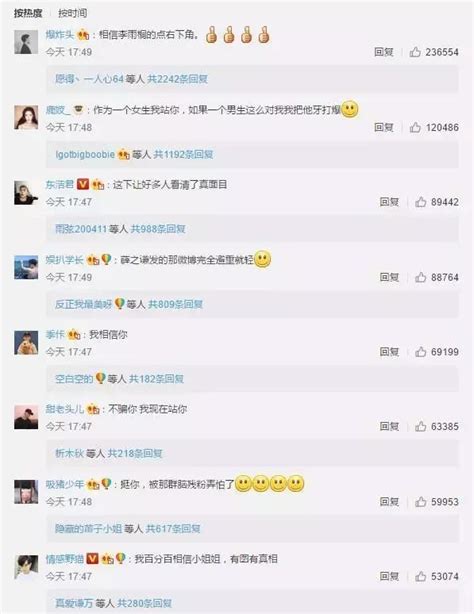Like the comment showing 89442 likes
474x614 pixels.
(420, 202)
